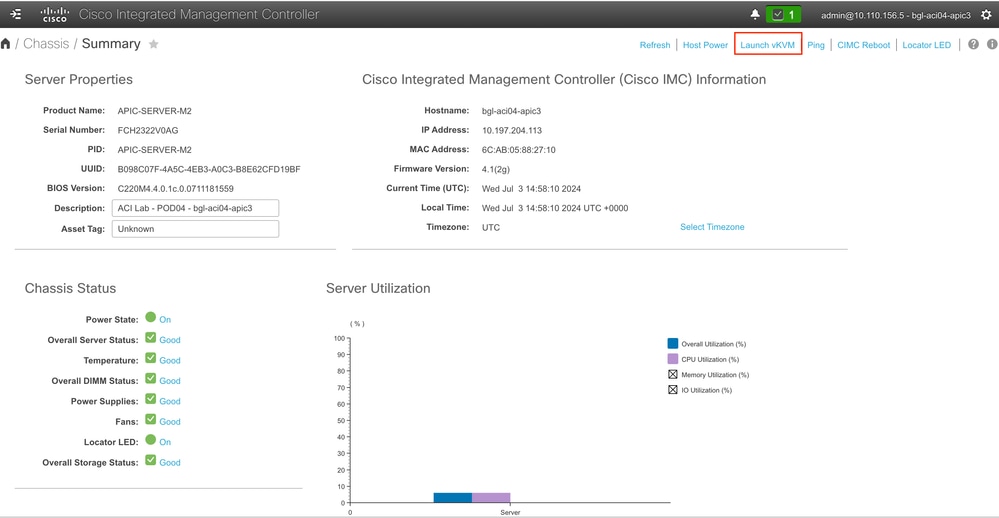Click the info circle icon
The width and height of the screenshot is (999, 518).
[x=992, y=45]
